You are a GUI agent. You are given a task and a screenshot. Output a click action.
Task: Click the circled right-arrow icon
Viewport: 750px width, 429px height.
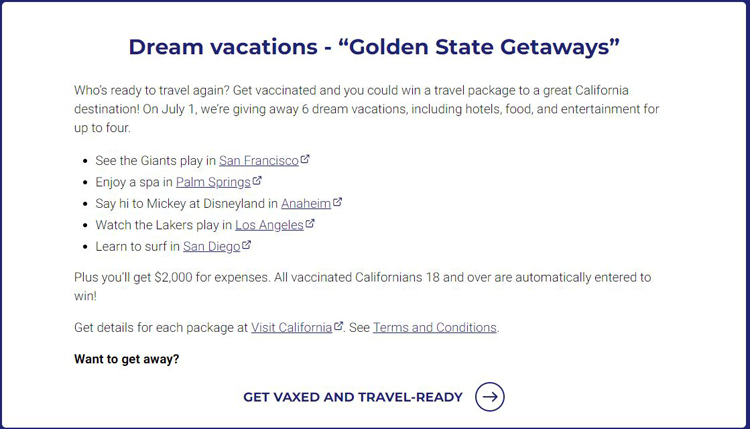pyautogui.click(x=490, y=396)
